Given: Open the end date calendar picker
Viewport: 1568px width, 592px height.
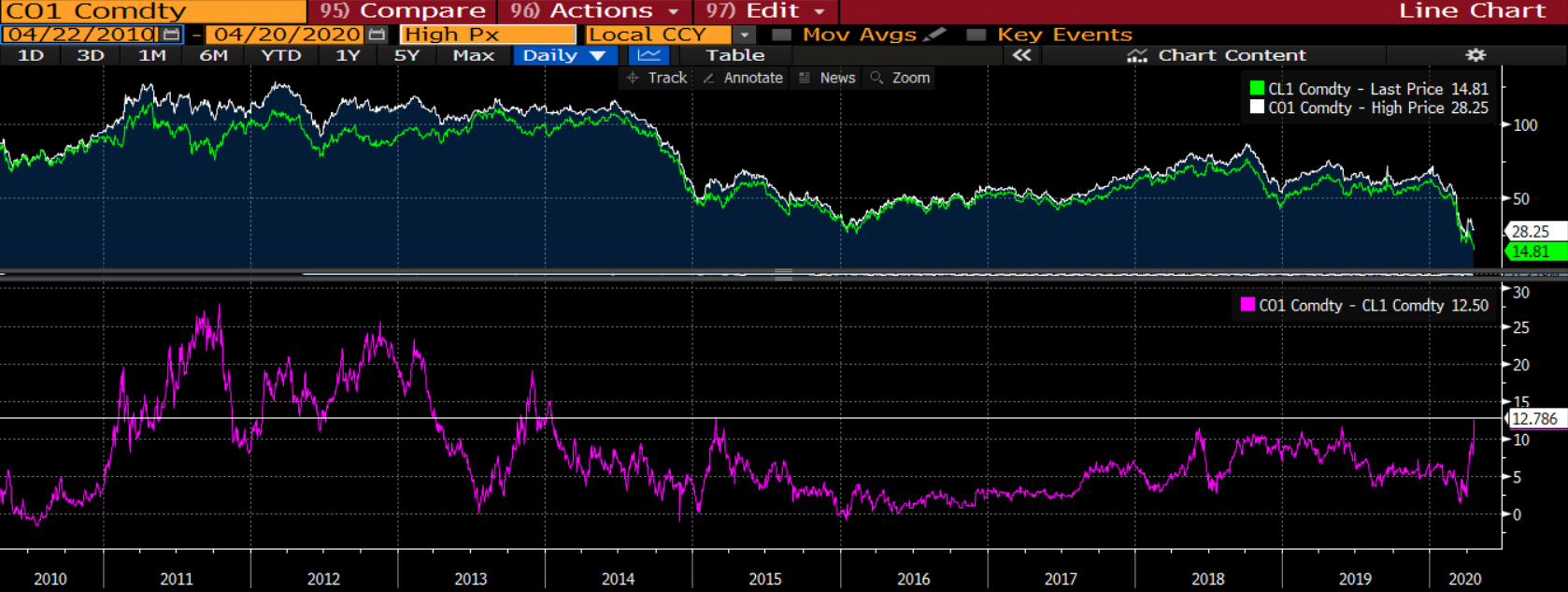Looking at the screenshot, I should point(377,35).
